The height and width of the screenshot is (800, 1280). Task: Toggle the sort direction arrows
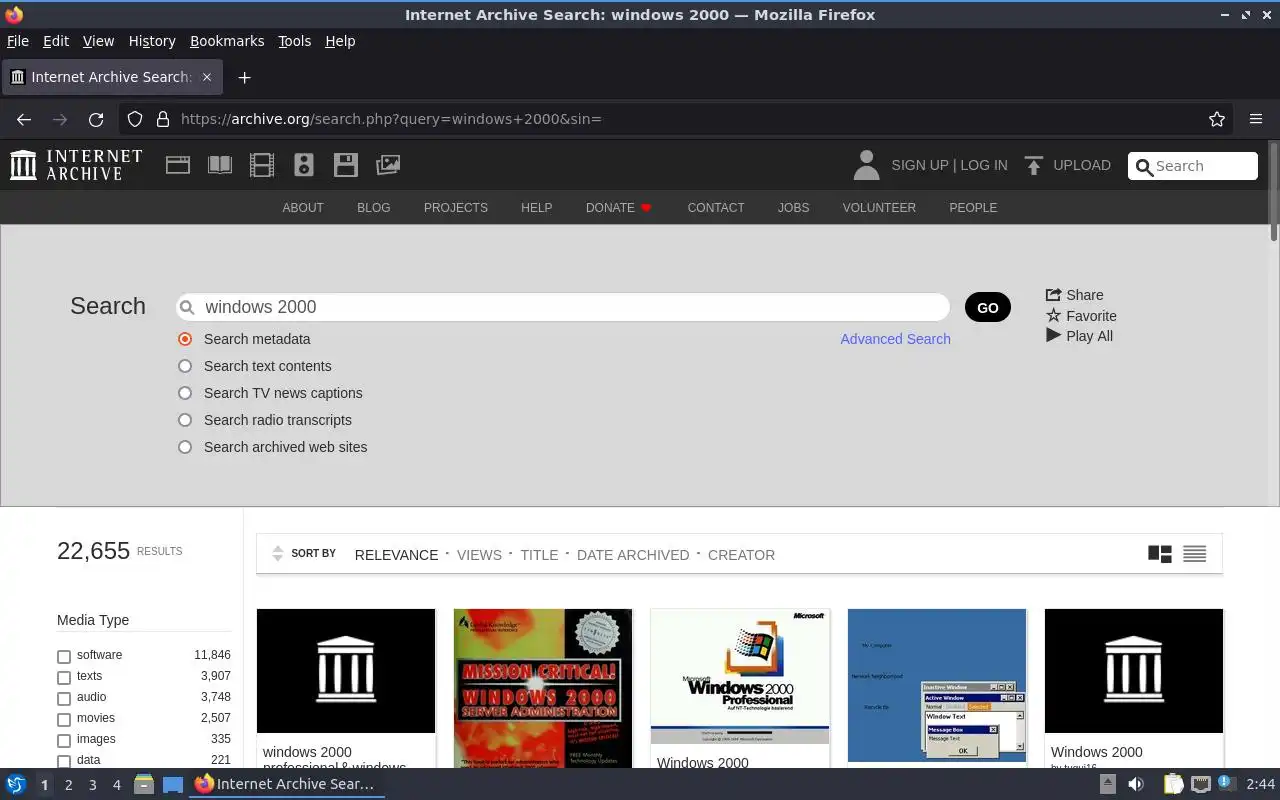277,554
